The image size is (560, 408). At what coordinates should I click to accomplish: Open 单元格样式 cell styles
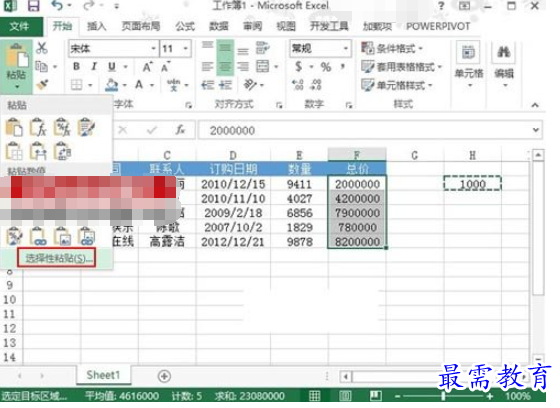(397, 85)
